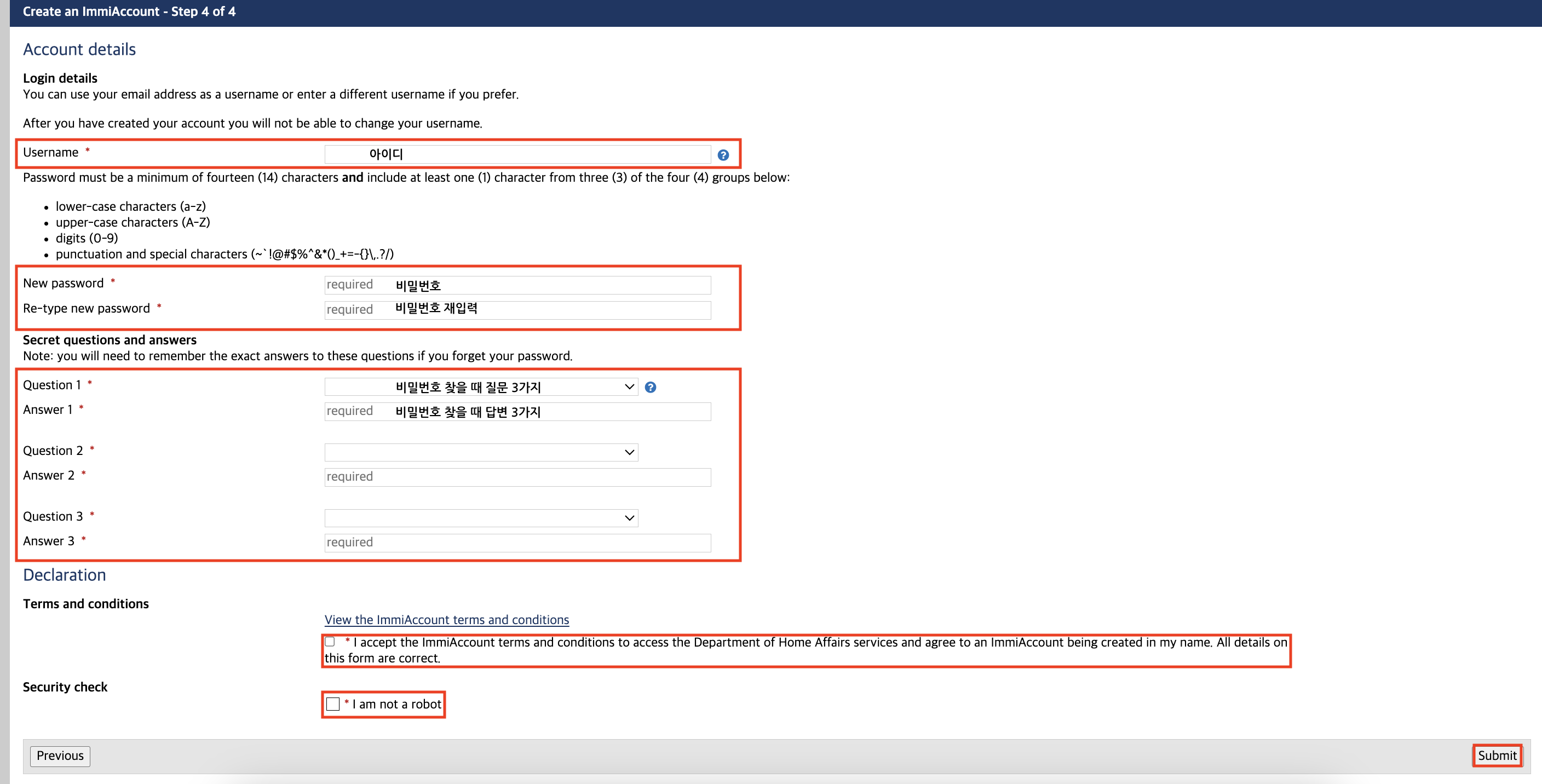Select the Re-type new password field
The width and height of the screenshot is (1542, 784).
517,309
